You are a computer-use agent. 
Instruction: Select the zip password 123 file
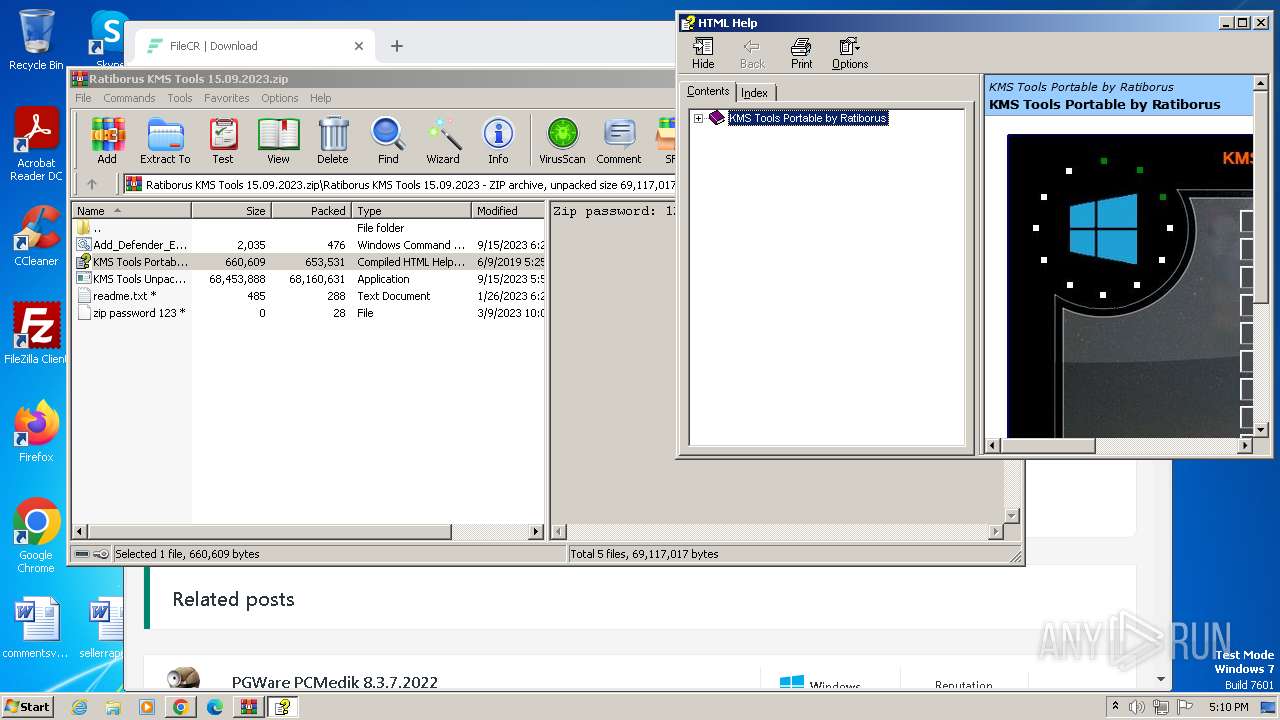pos(308,313)
